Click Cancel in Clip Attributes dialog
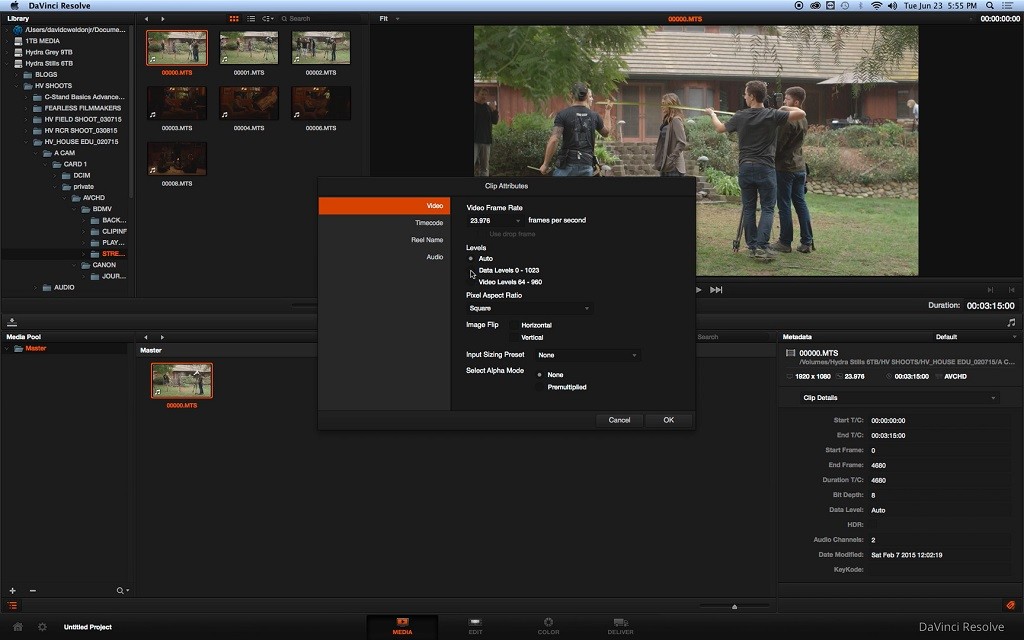Screen dimensions: 1024x640 tap(619, 420)
